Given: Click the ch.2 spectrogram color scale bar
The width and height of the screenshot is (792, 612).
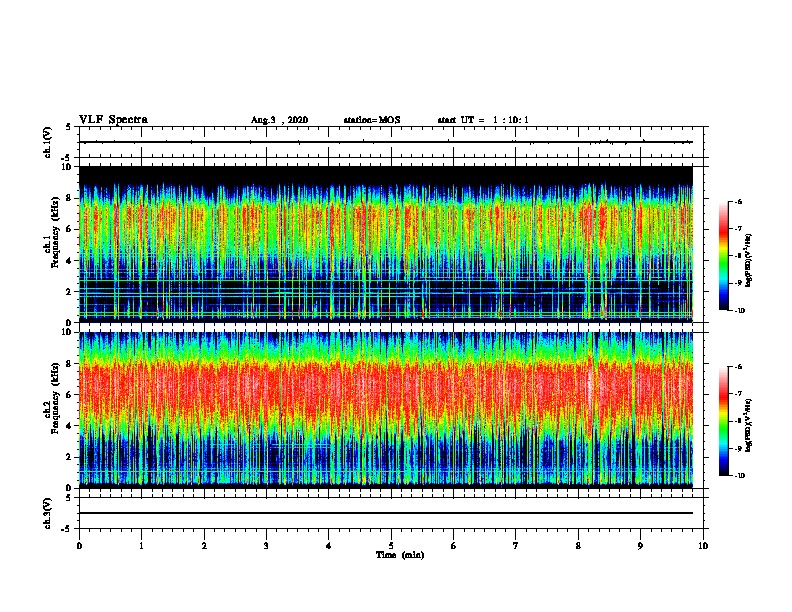Looking at the screenshot, I should point(723,421).
